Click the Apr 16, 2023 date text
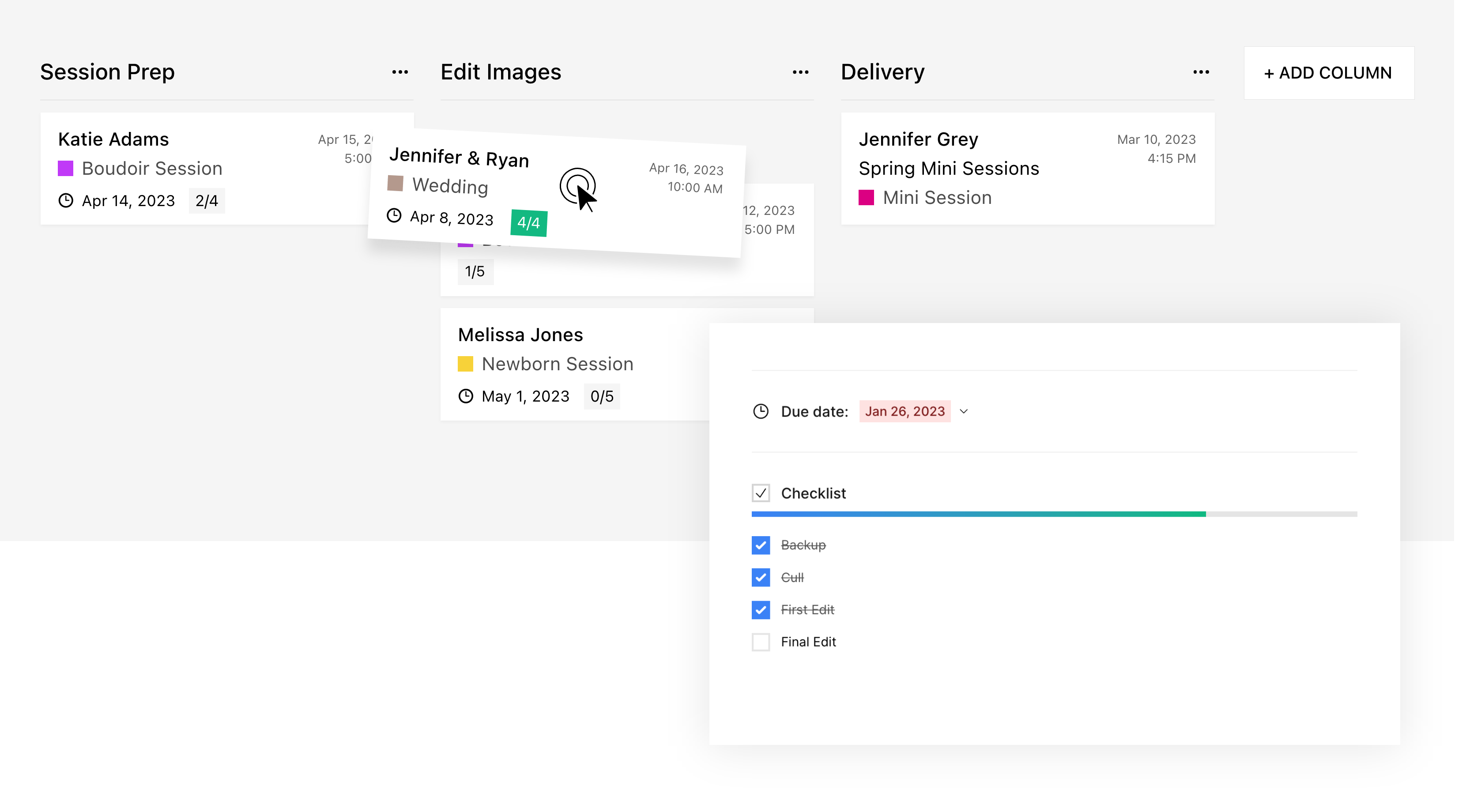 point(691,171)
